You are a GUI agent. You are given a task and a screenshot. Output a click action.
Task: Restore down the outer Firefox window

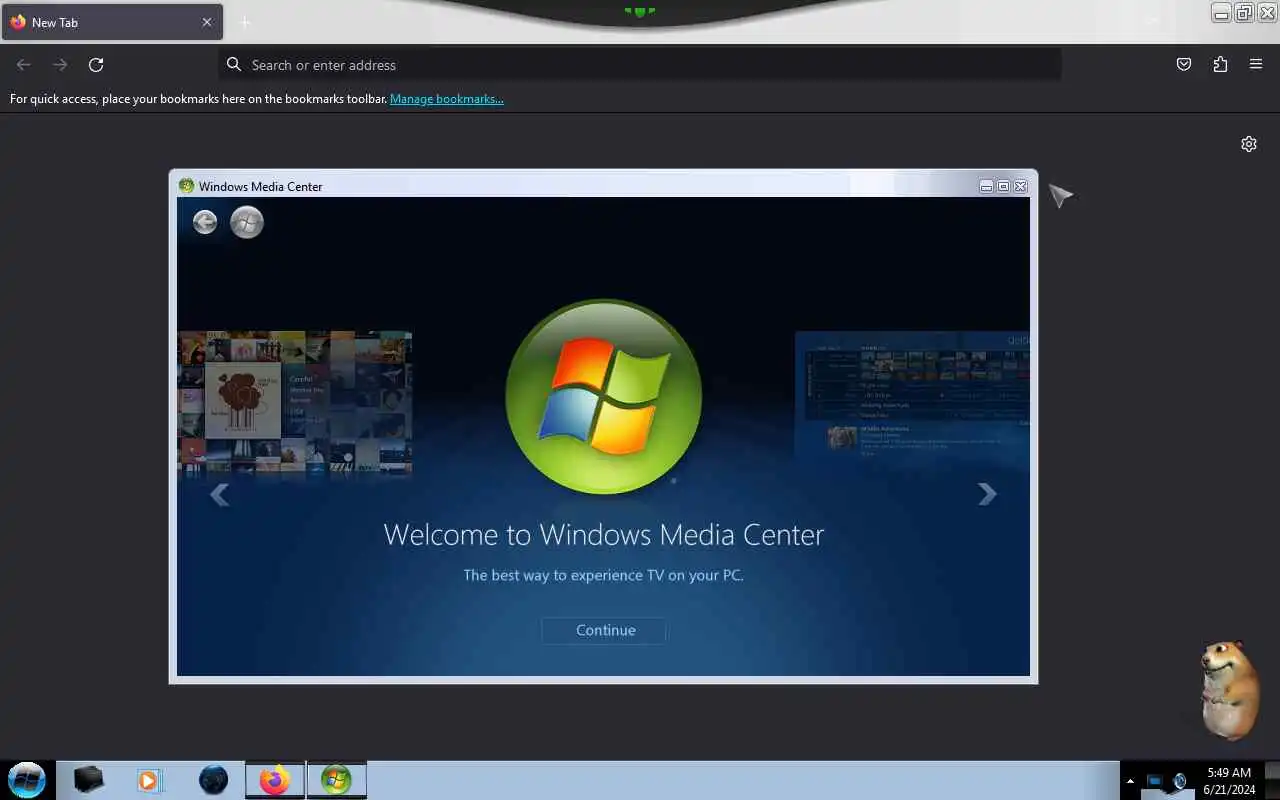click(x=1244, y=13)
